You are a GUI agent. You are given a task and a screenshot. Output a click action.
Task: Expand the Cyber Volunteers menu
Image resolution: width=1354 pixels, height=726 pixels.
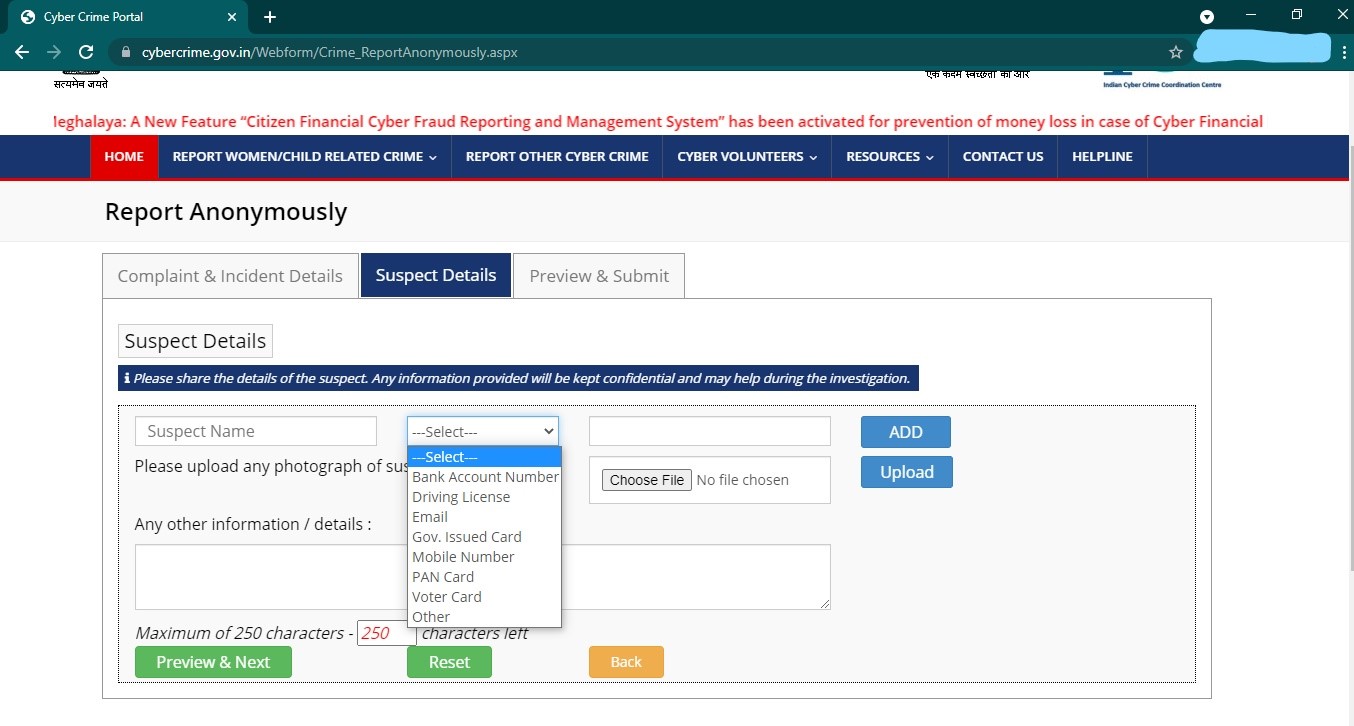coord(745,157)
